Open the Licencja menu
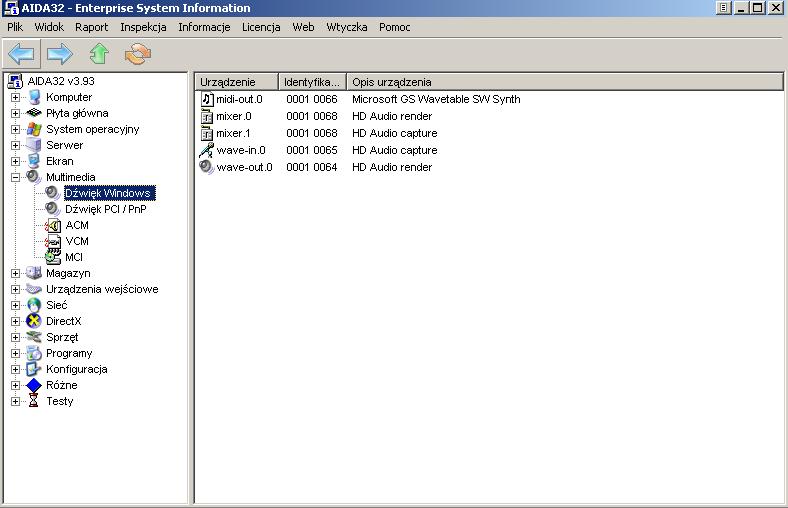 (x=261, y=27)
